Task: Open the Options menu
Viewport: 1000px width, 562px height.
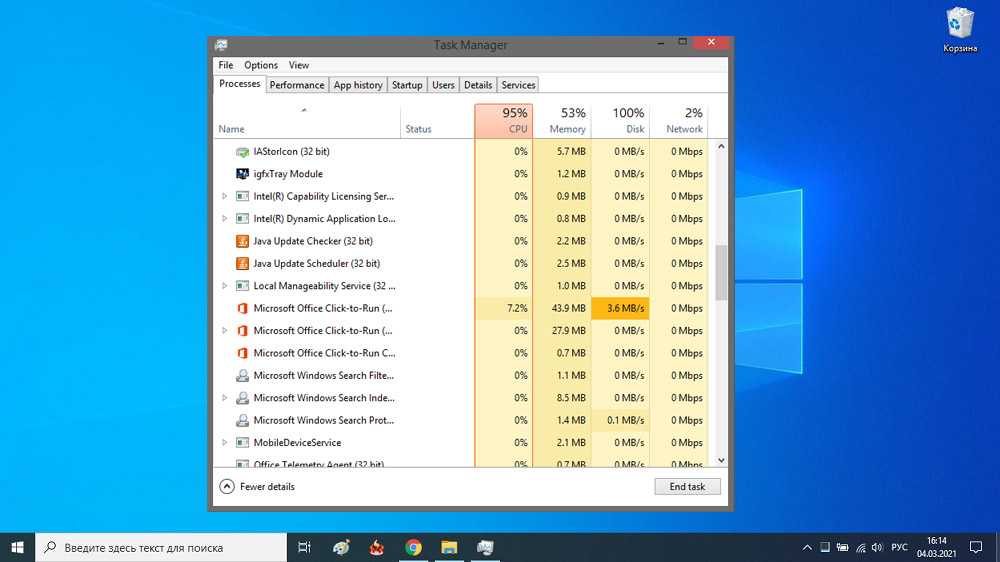Action: pos(261,65)
